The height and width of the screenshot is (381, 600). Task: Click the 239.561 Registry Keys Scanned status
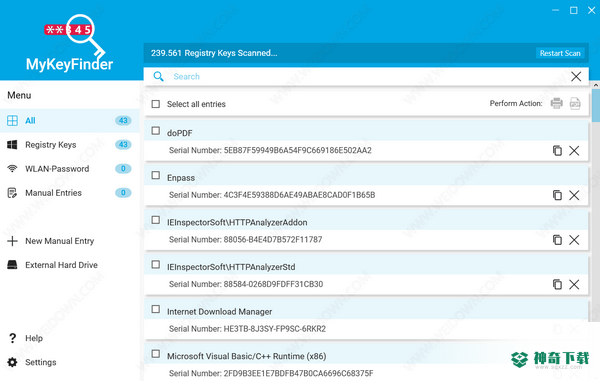point(214,53)
